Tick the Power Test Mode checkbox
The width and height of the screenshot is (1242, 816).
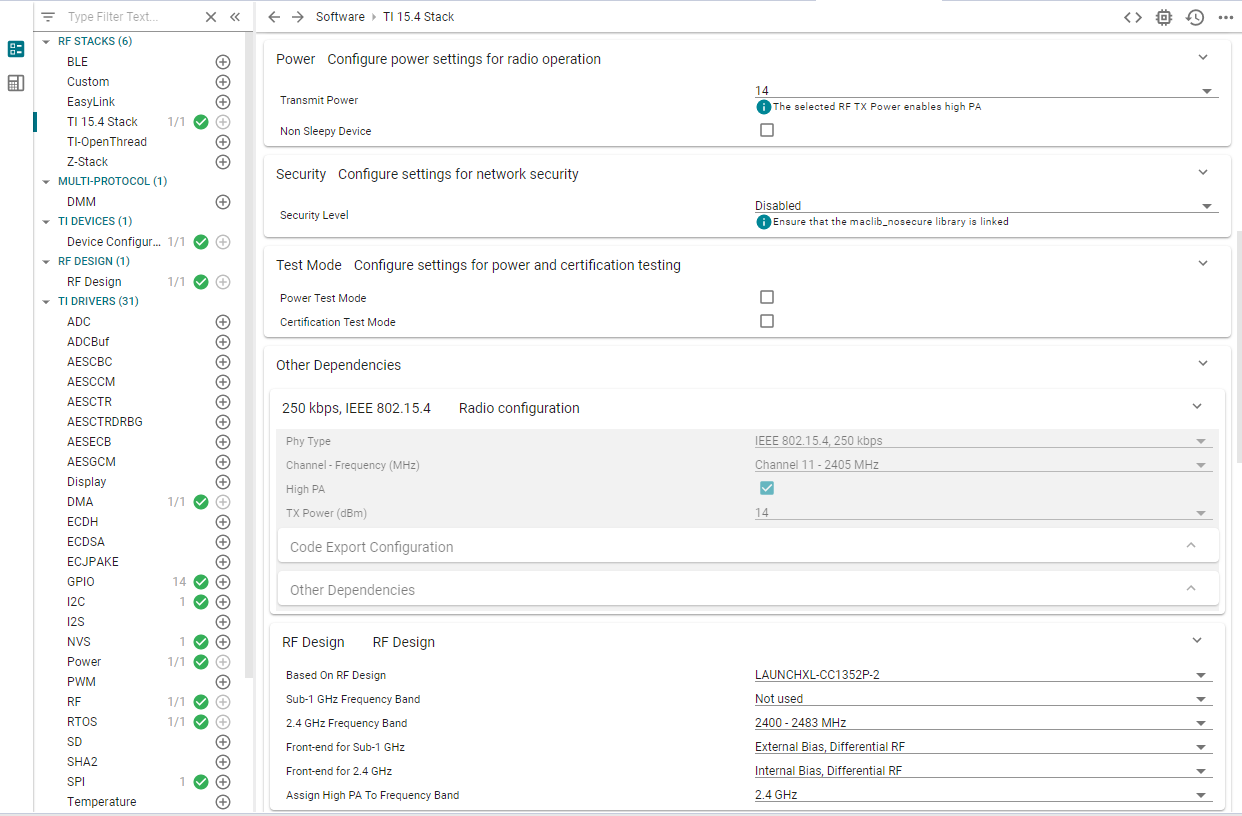767,297
